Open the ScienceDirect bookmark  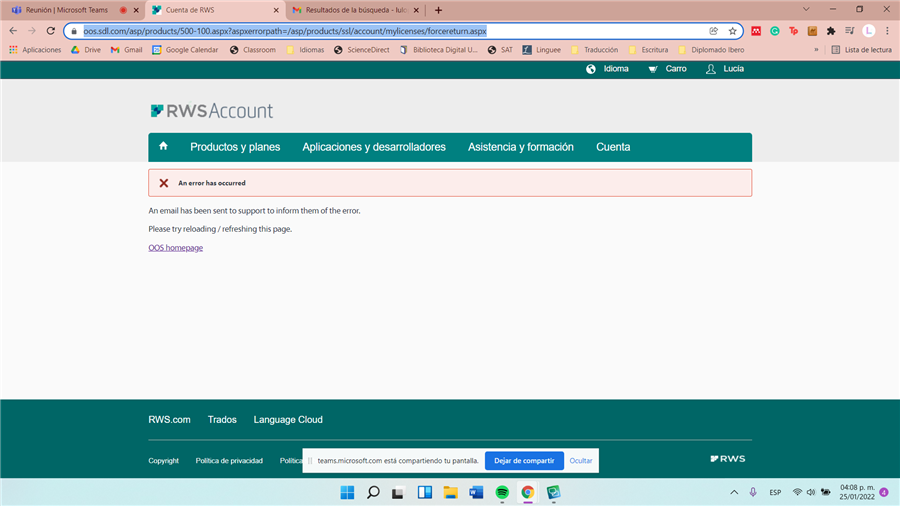[362, 50]
